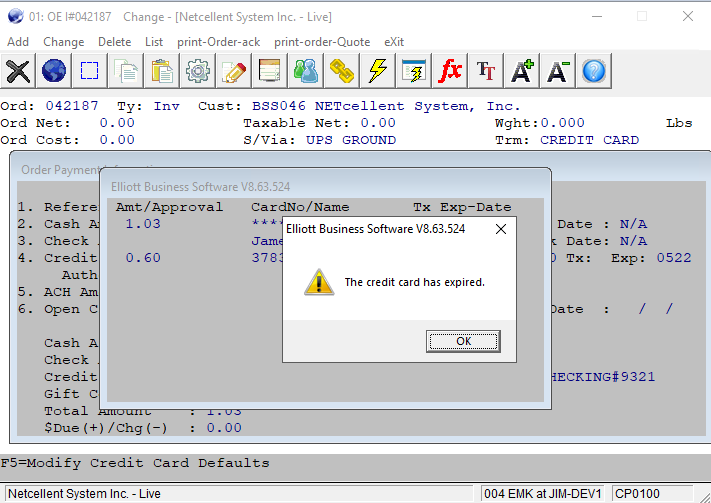Image resolution: width=711 pixels, height=503 pixels.
Task: Click Netcellent System Inc. - Live status text
Action: click(x=84, y=493)
